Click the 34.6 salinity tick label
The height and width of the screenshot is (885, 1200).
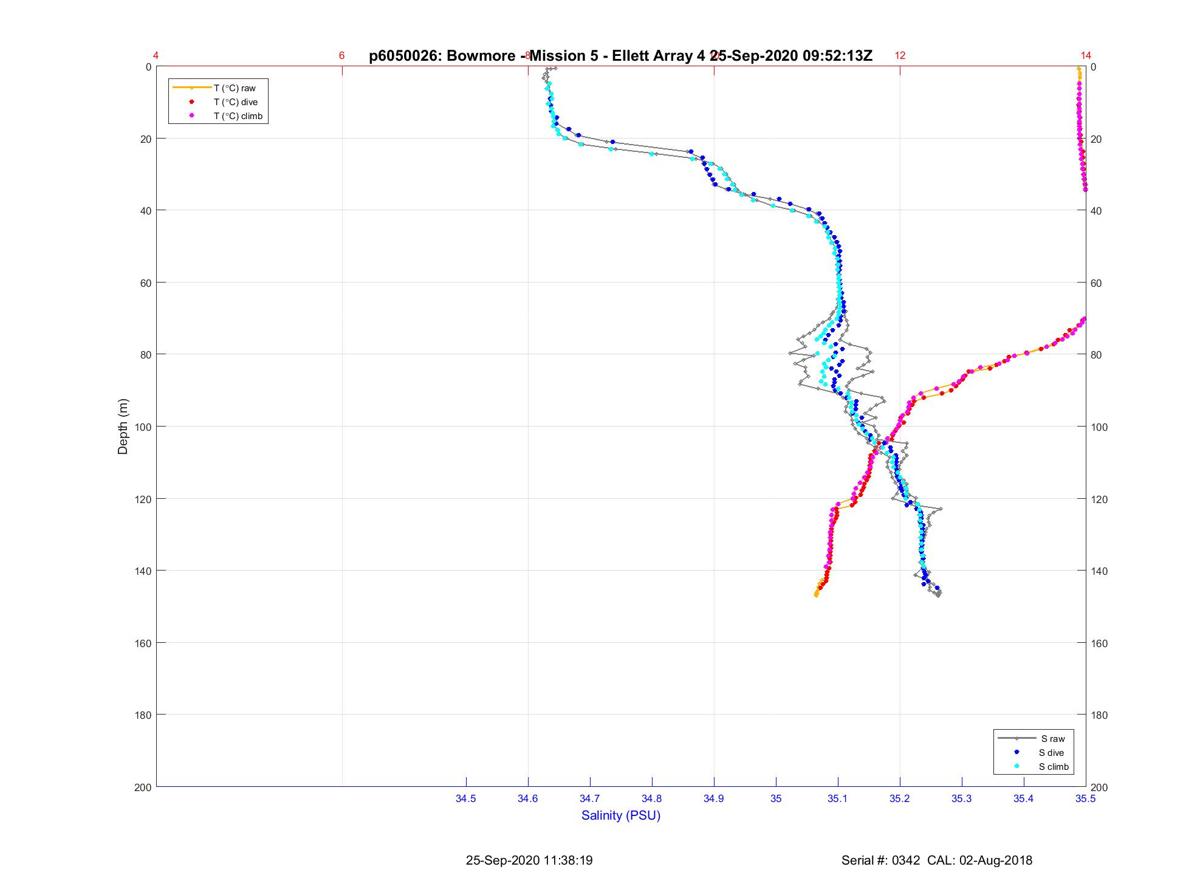pyautogui.click(x=528, y=799)
